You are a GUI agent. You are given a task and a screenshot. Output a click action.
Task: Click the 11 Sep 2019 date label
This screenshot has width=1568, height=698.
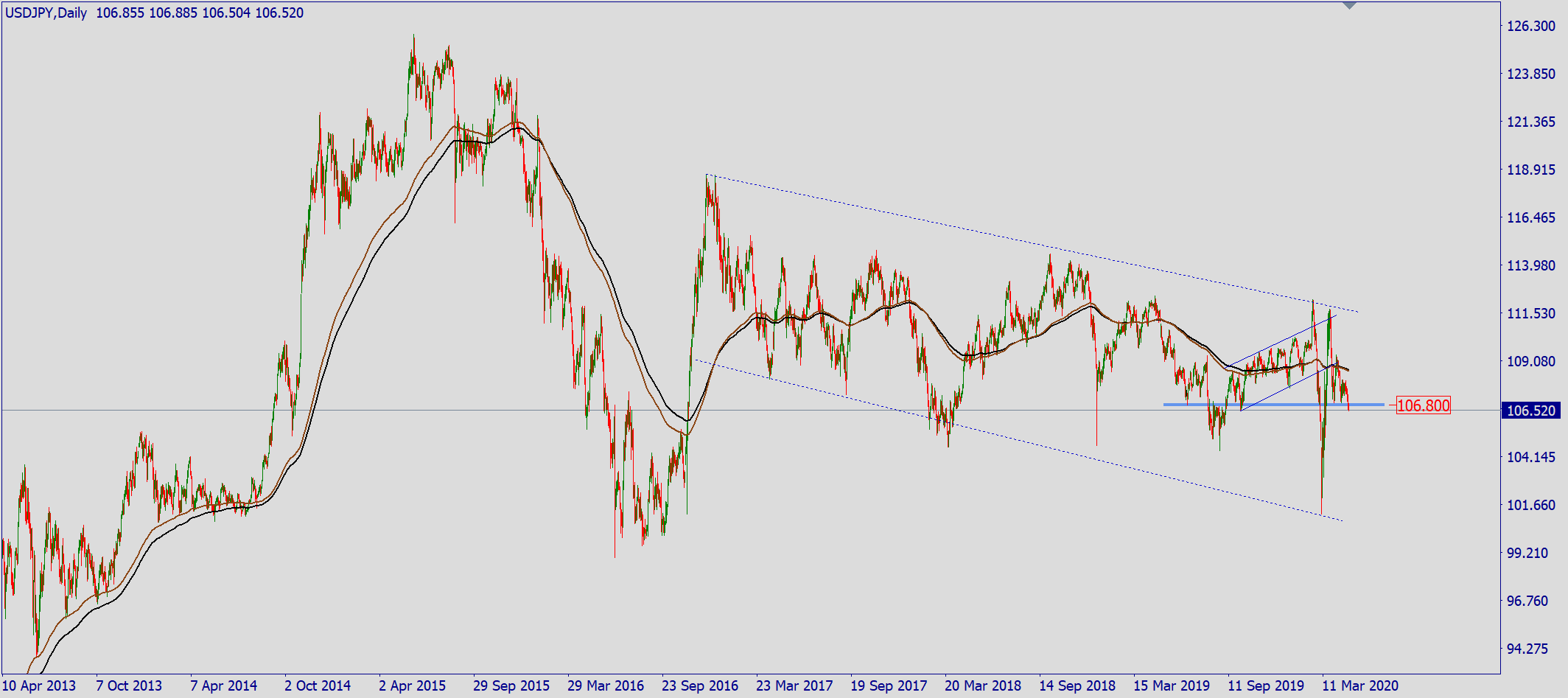coord(1266,686)
